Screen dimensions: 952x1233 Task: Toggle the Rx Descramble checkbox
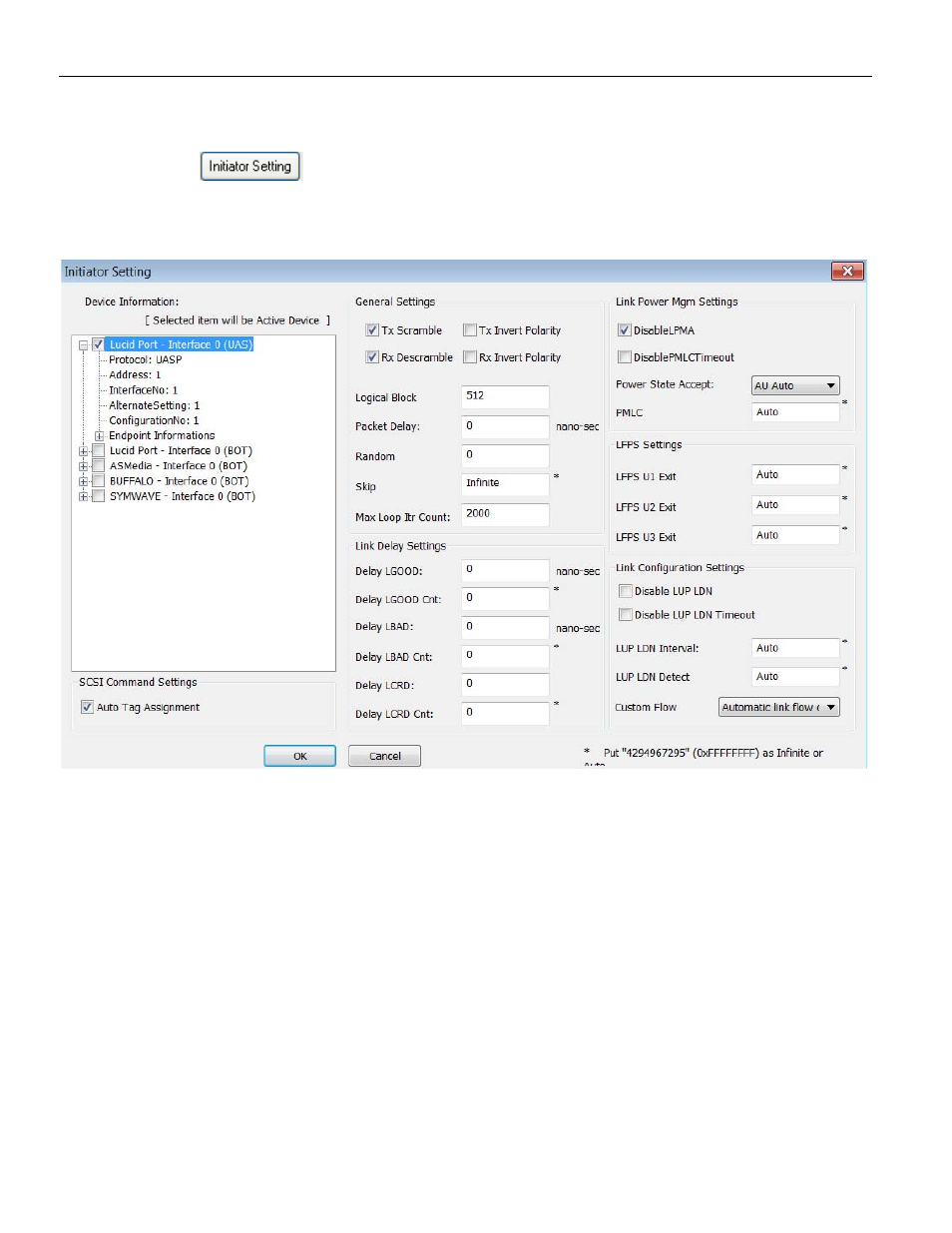[x=372, y=357]
